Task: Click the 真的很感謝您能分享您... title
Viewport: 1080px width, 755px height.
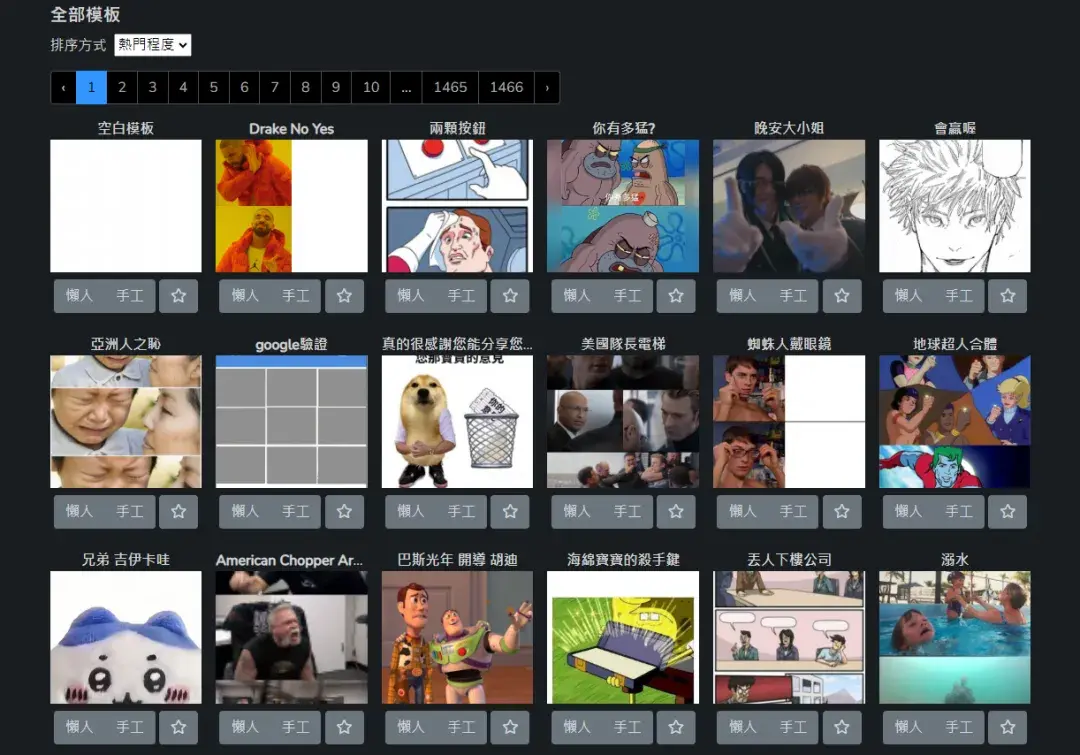Action: (x=457, y=344)
